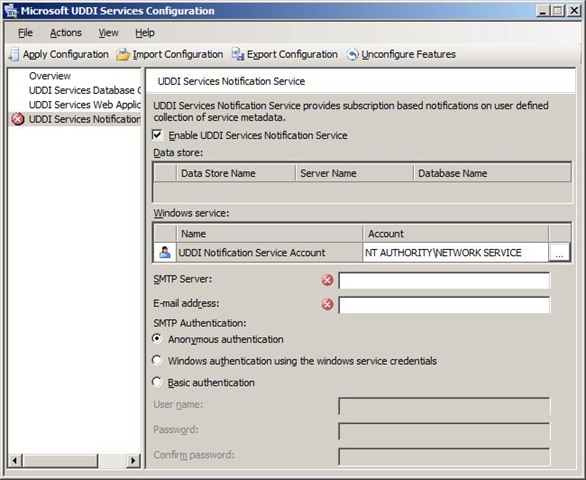Click the Password input field
Screen dimensions: 586x480
click(444, 431)
